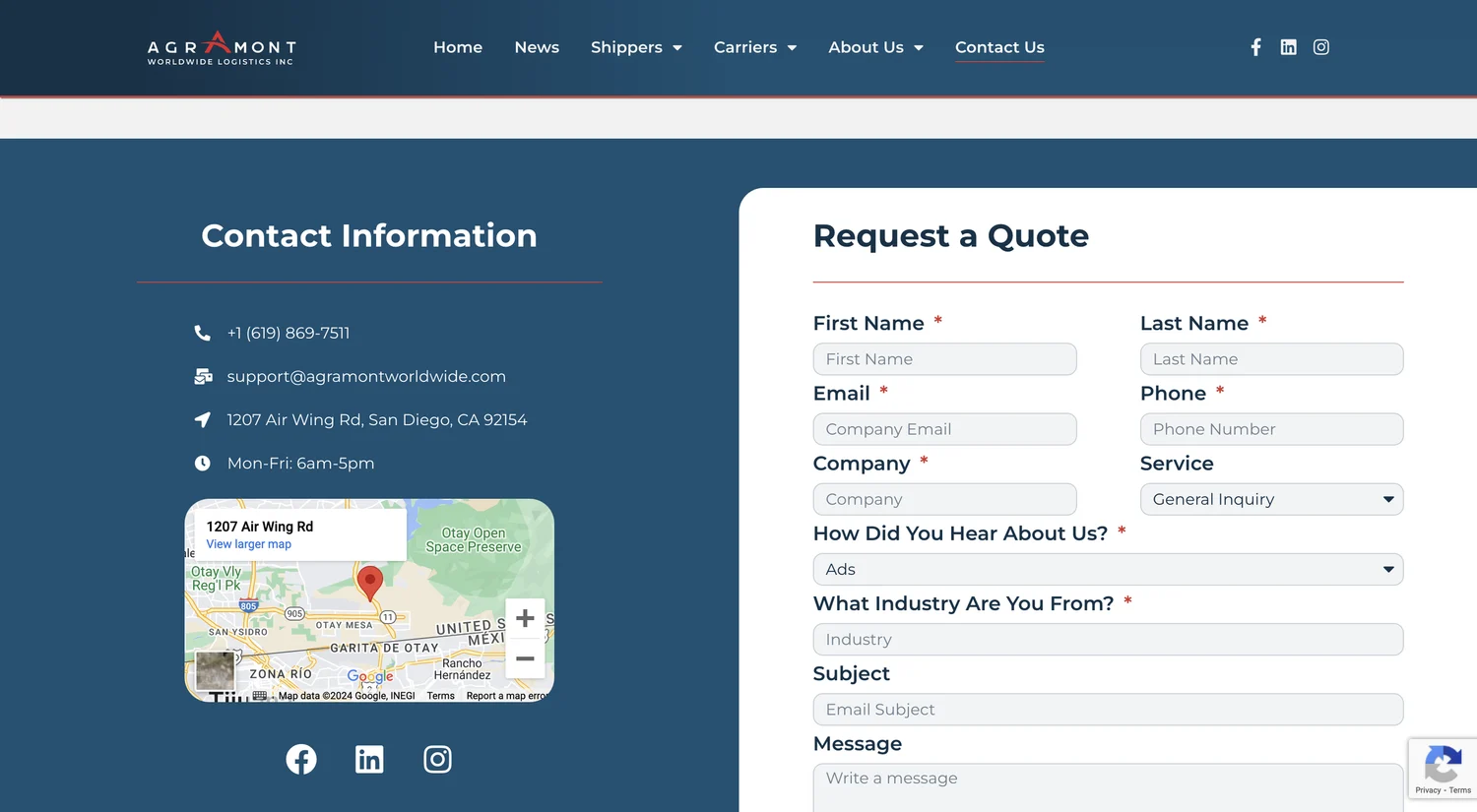This screenshot has width=1477, height=812.
Task: Click the phone icon beside the phone number
Action: click(x=202, y=333)
